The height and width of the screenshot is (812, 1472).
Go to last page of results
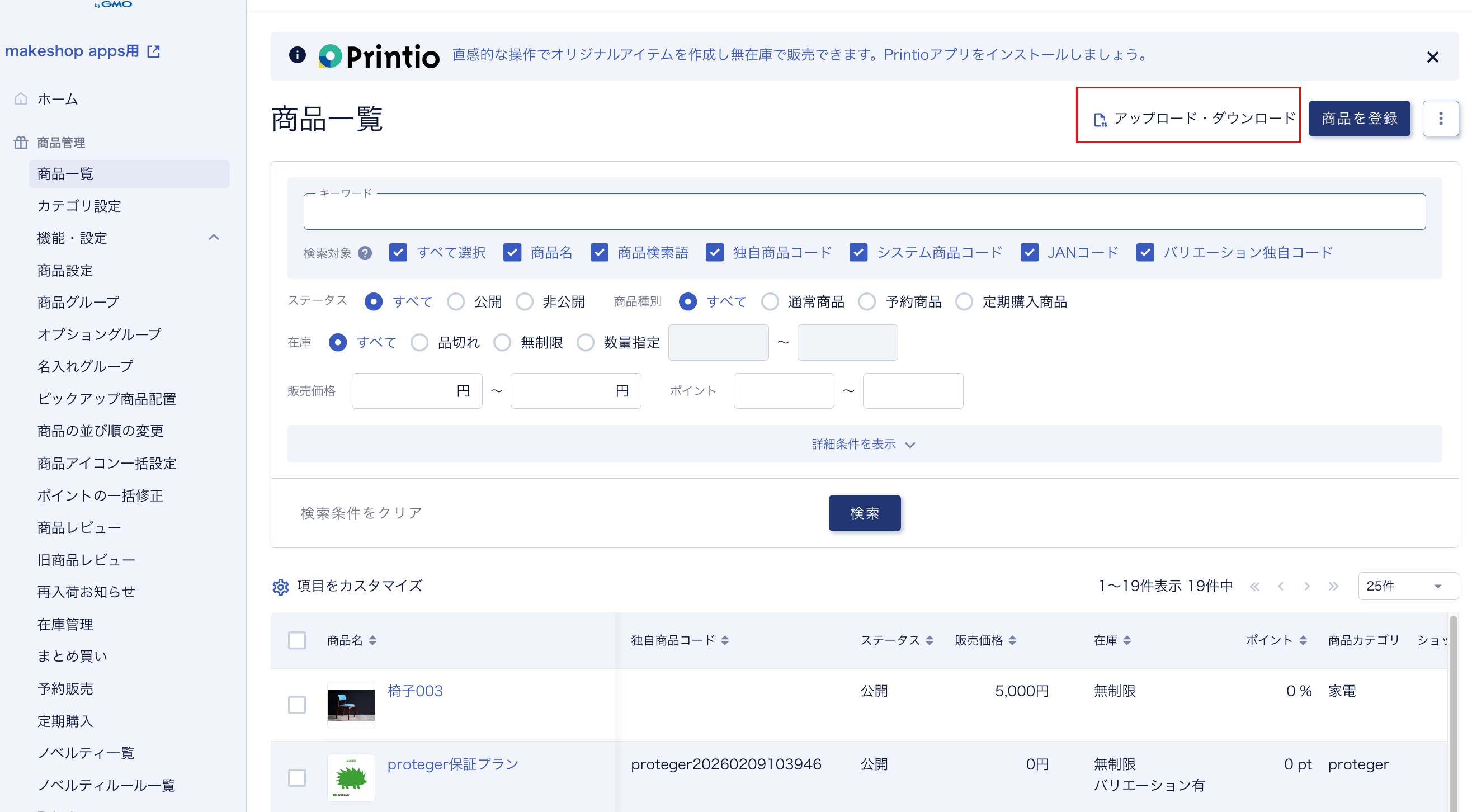[1333, 586]
